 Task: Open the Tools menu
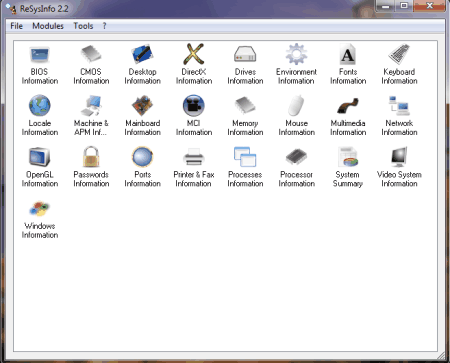tap(83, 26)
